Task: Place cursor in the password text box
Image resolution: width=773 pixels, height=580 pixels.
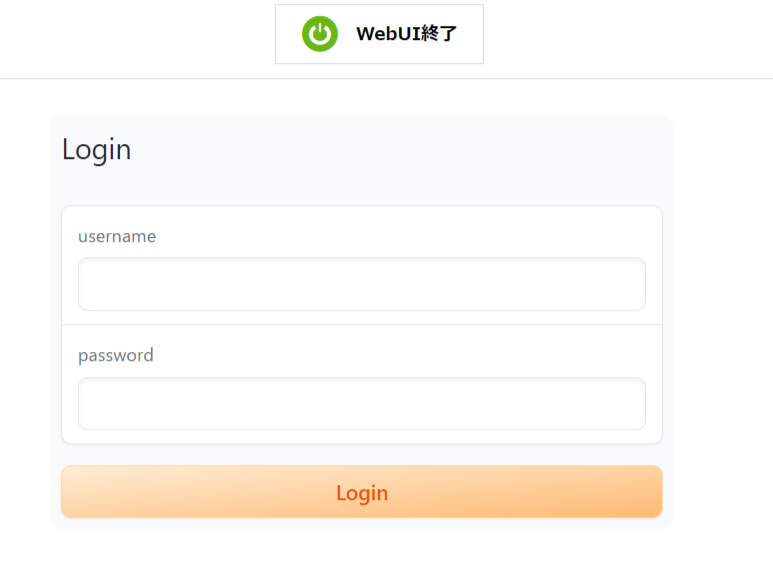Action: [x=362, y=404]
